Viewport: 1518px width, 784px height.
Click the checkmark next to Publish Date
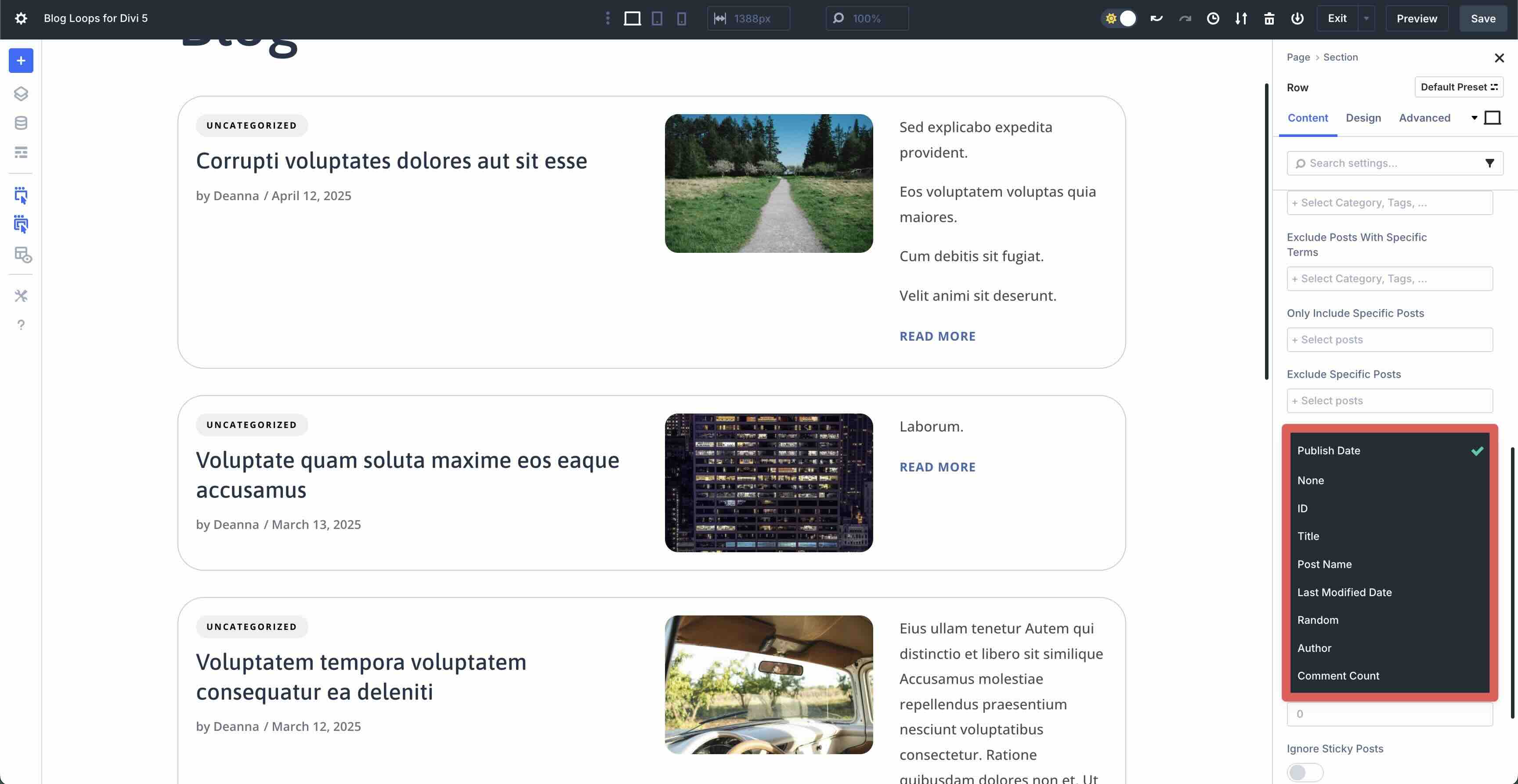tap(1476, 451)
